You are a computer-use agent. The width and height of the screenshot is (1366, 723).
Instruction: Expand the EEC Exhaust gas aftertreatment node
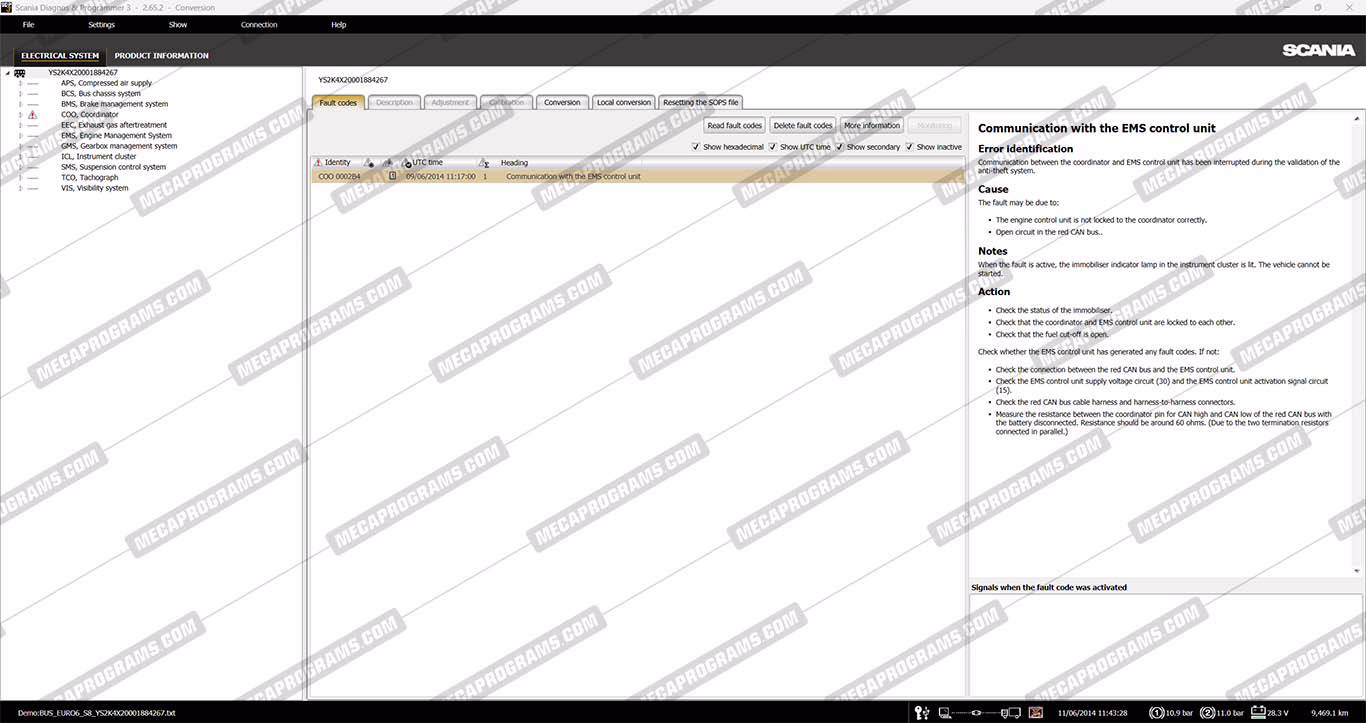pyautogui.click(x=20, y=125)
